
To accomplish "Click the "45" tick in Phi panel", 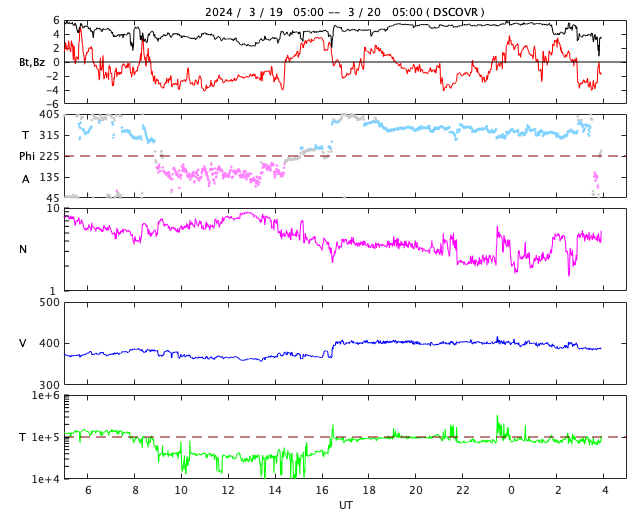I will pyautogui.click(x=53, y=198).
